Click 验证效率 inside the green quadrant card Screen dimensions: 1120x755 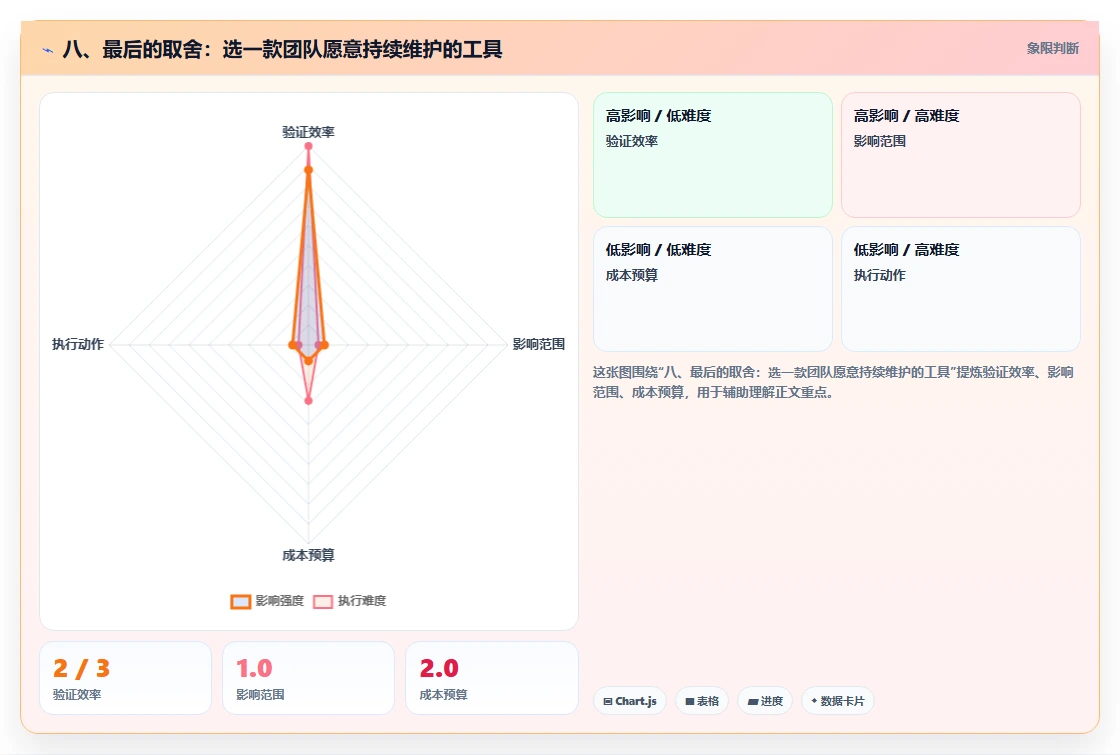[632, 141]
